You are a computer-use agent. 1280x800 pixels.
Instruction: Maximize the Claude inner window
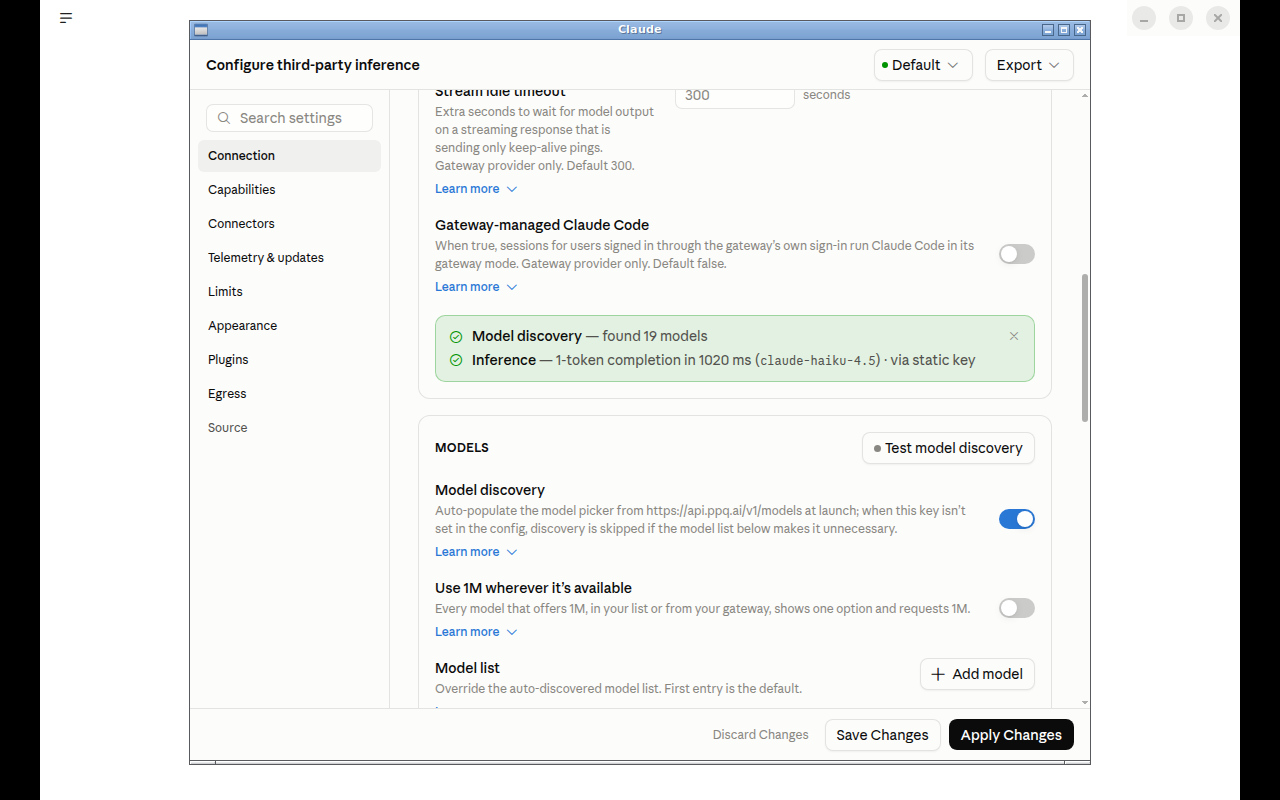[1064, 30]
